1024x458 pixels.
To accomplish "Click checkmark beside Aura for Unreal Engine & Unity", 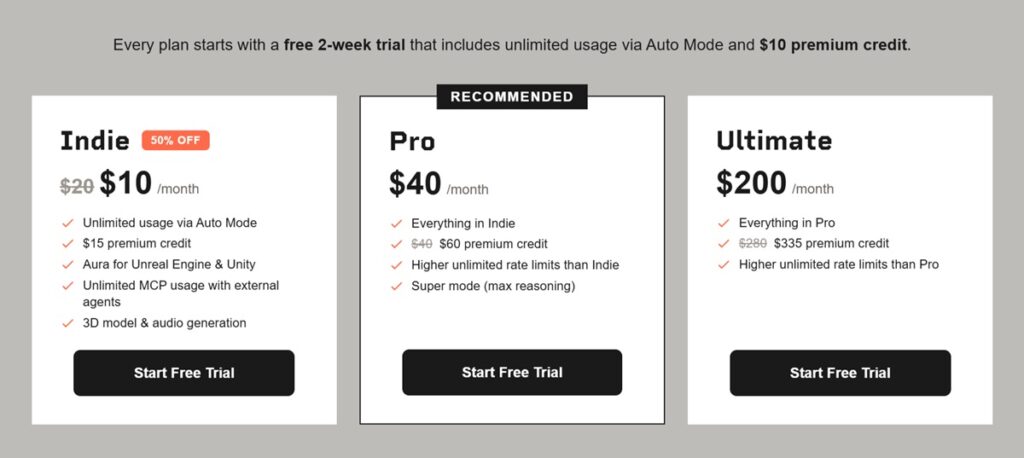I will pyautogui.click(x=68, y=265).
